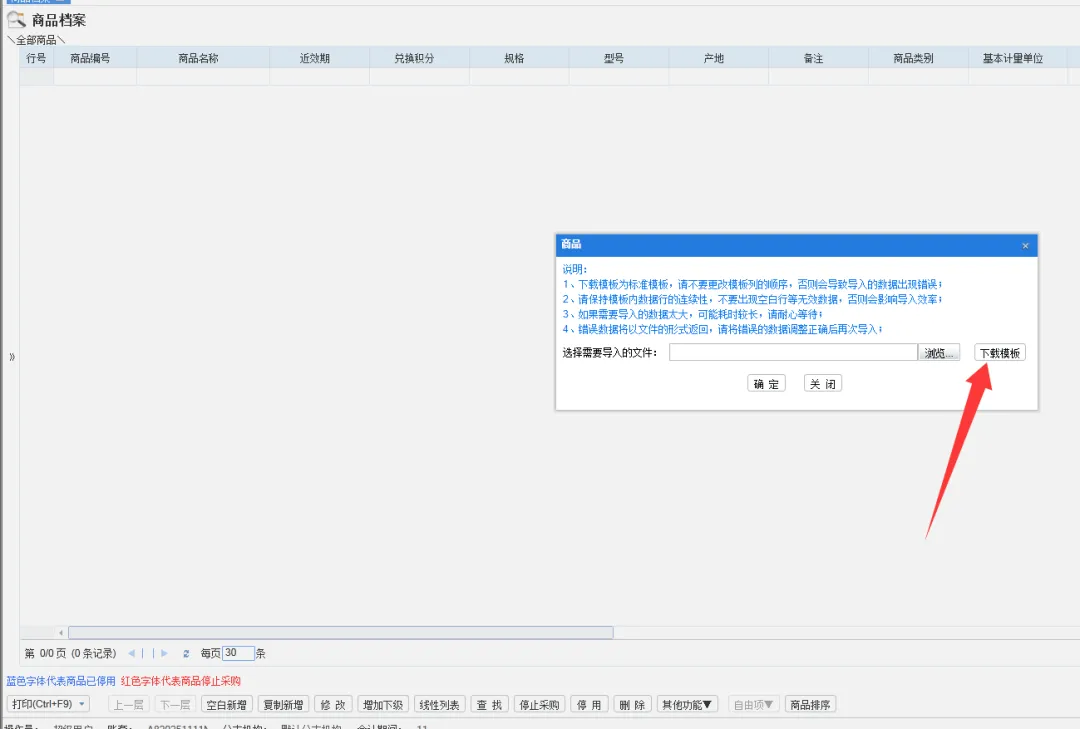Open the 打印(Ctrl+F9) dropdown
The height and width of the screenshot is (729, 1080).
coord(48,704)
